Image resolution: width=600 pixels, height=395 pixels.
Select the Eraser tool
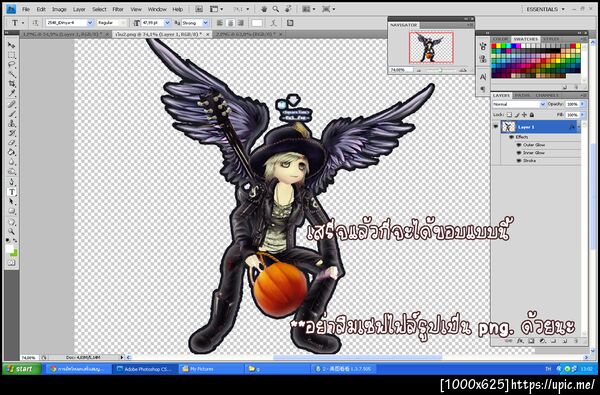tap(12, 143)
